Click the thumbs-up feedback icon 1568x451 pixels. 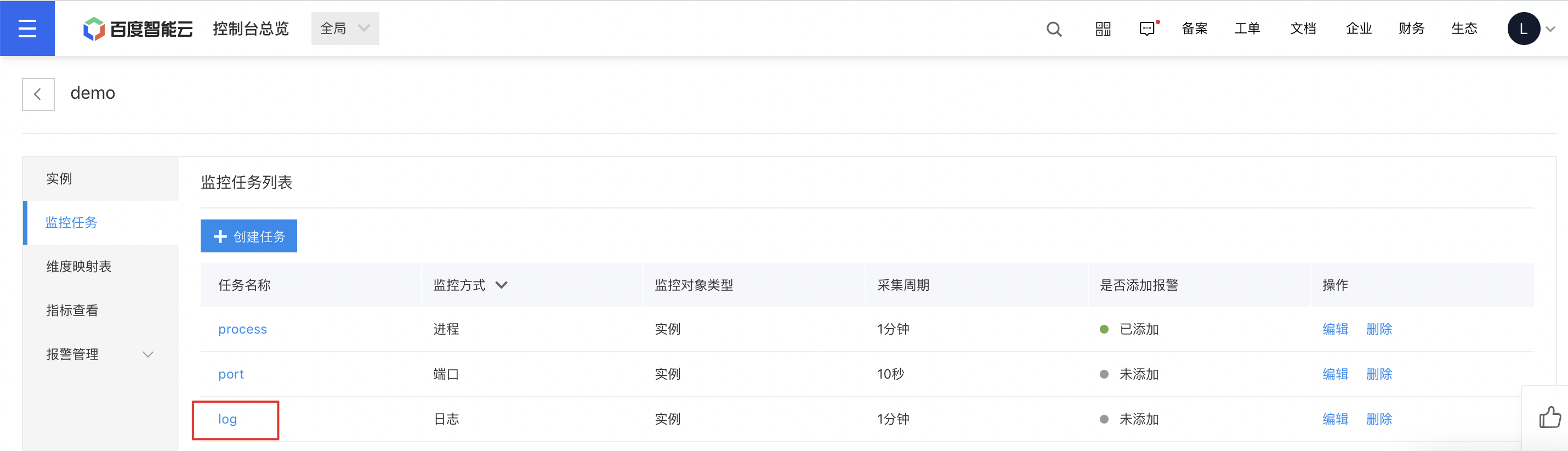click(1549, 418)
